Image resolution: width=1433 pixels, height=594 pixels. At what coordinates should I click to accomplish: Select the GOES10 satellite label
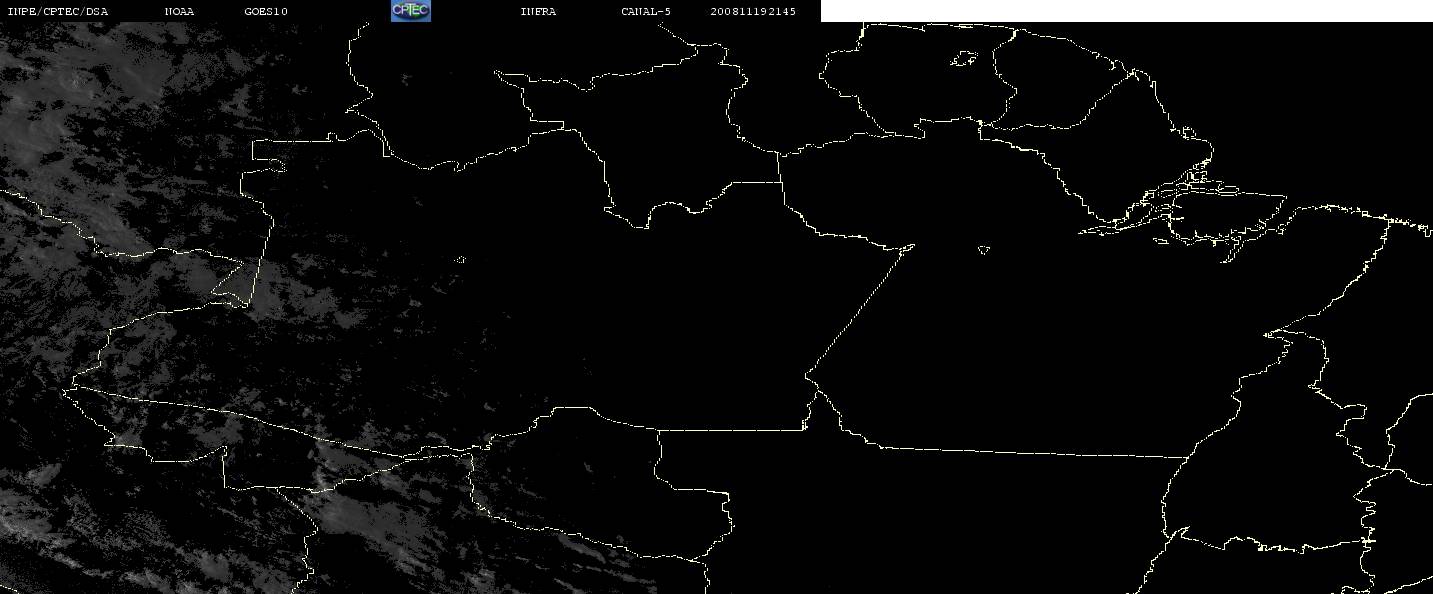pyautogui.click(x=266, y=11)
